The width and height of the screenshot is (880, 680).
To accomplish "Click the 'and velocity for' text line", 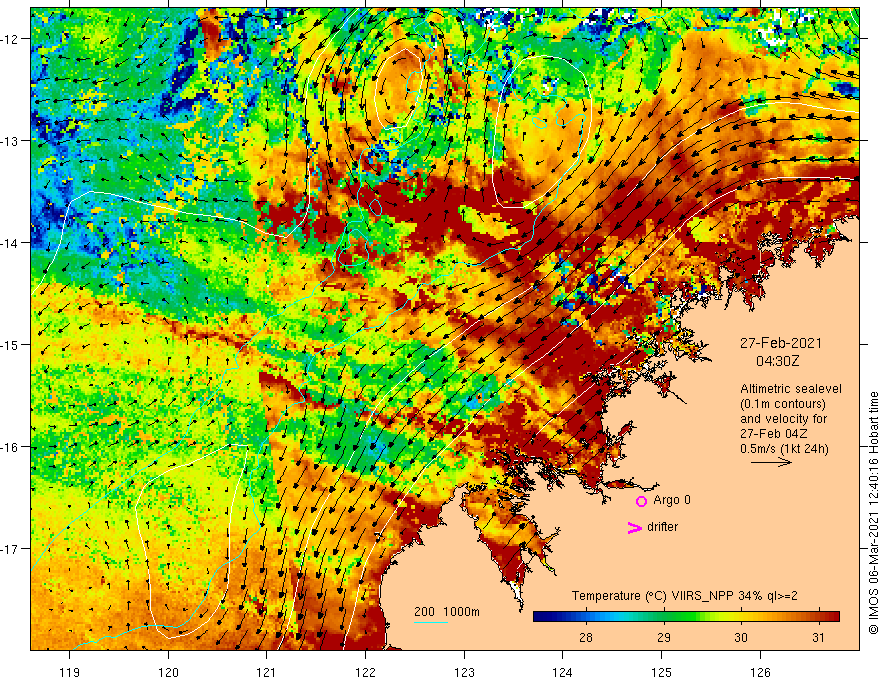I will click(x=783, y=419).
